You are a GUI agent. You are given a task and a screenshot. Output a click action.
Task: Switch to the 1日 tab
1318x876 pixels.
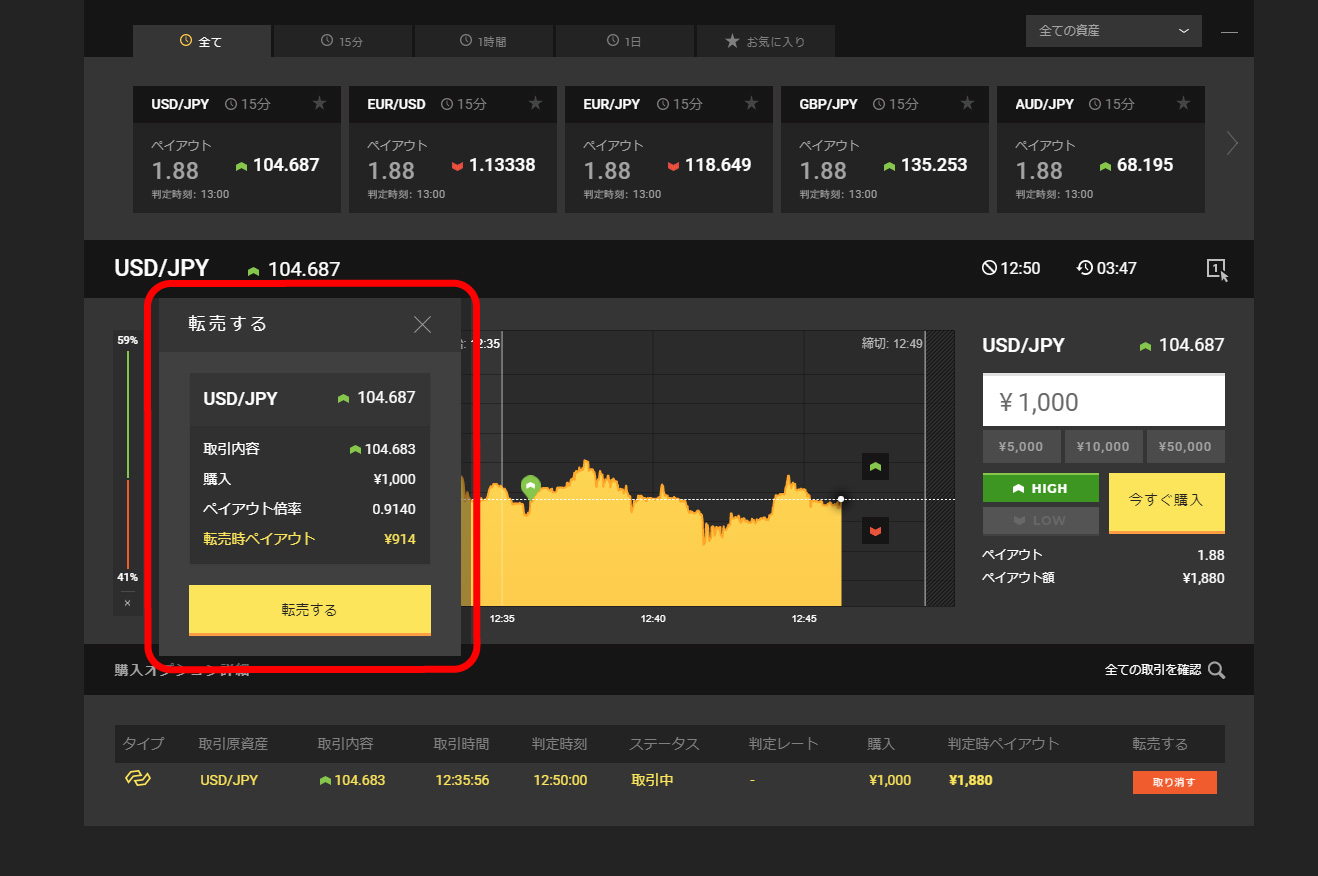click(x=624, y=41)
